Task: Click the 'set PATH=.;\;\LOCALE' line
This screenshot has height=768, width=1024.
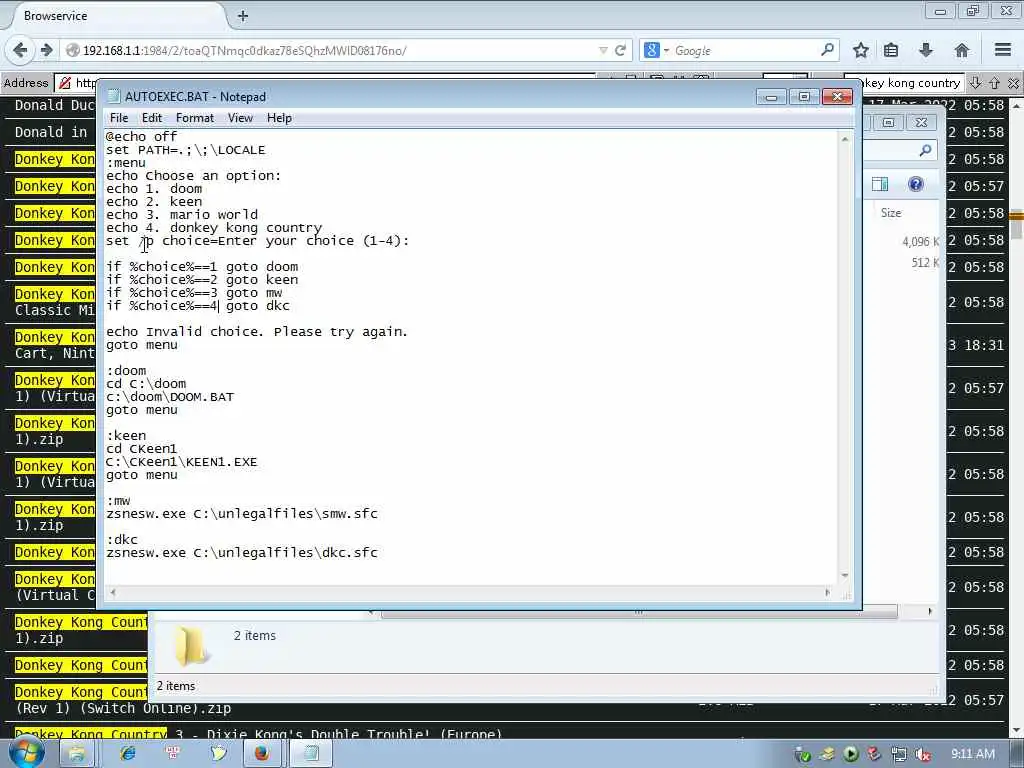Action: click(185, 150)
